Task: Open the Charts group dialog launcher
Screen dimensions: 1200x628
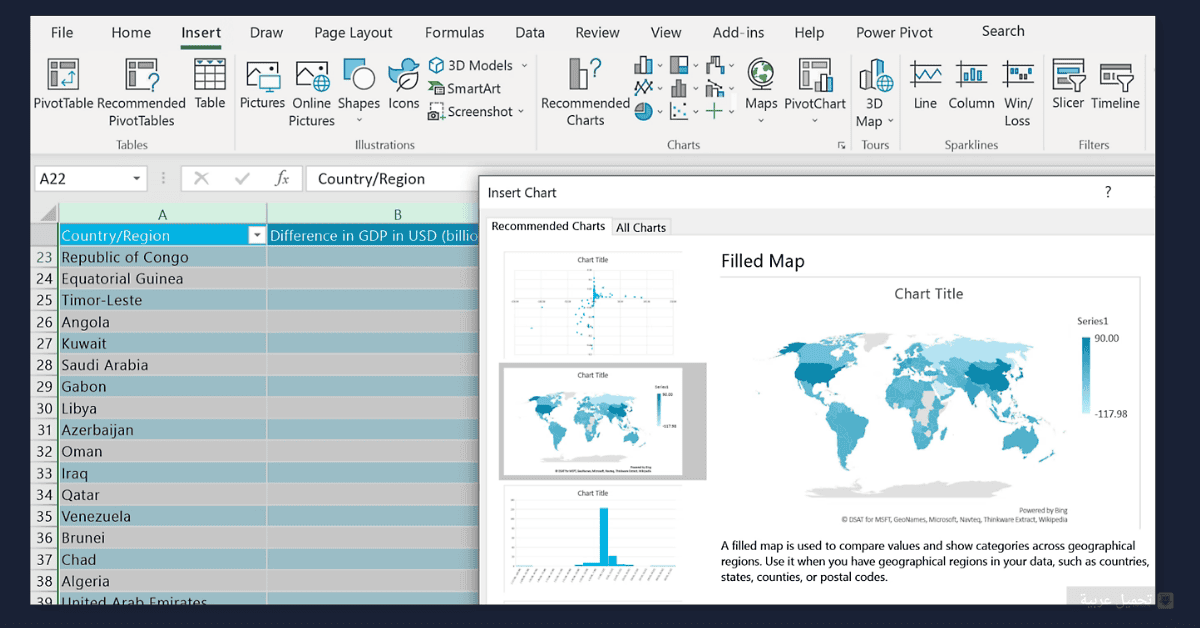Action: click(841, 146)
